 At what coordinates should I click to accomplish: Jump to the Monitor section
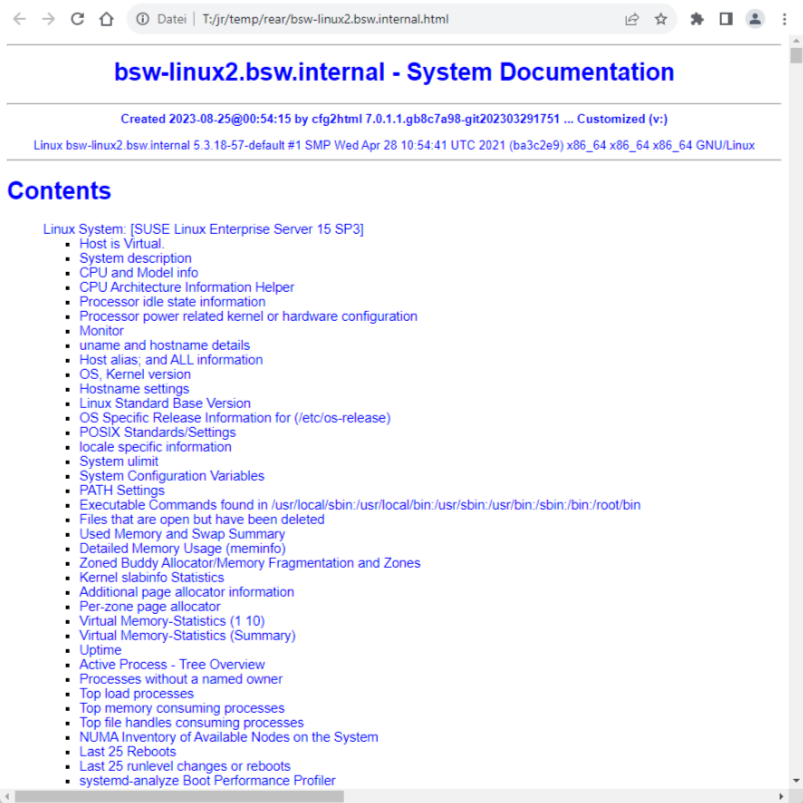tap(101, 331)
